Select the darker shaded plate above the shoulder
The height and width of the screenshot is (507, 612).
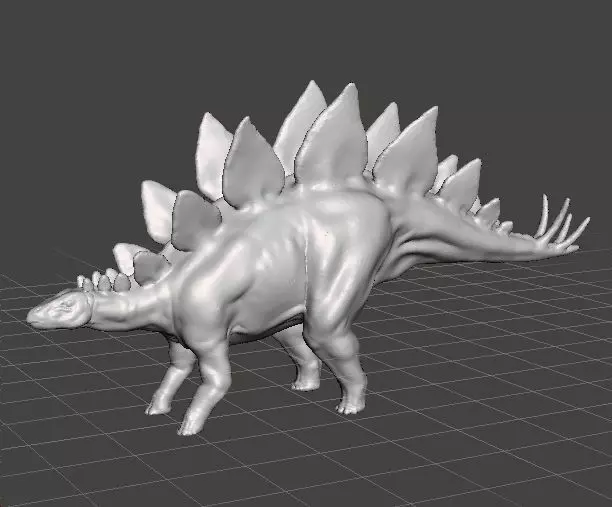(196, 221)
